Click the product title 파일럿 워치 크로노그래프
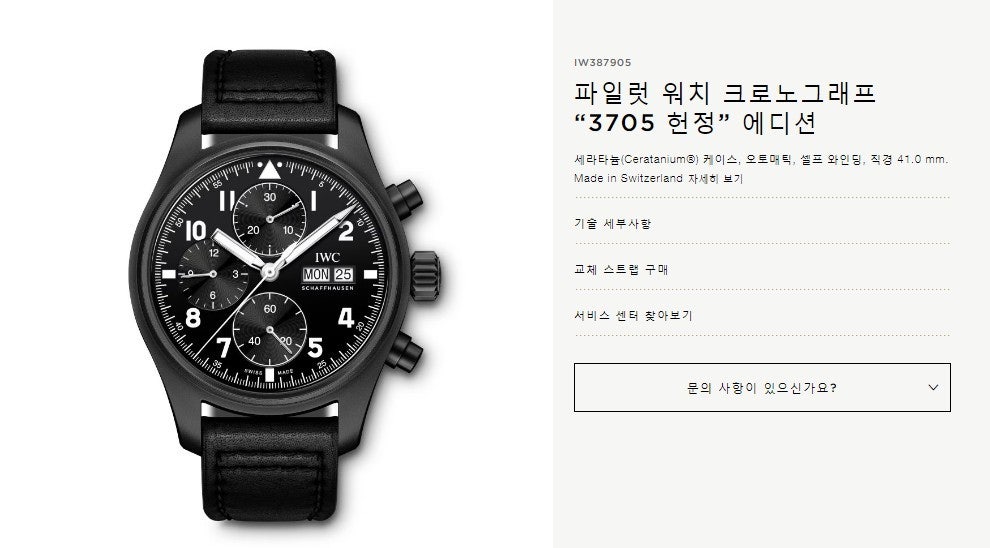This screenshot has width=990, height=548. (725, 93)
